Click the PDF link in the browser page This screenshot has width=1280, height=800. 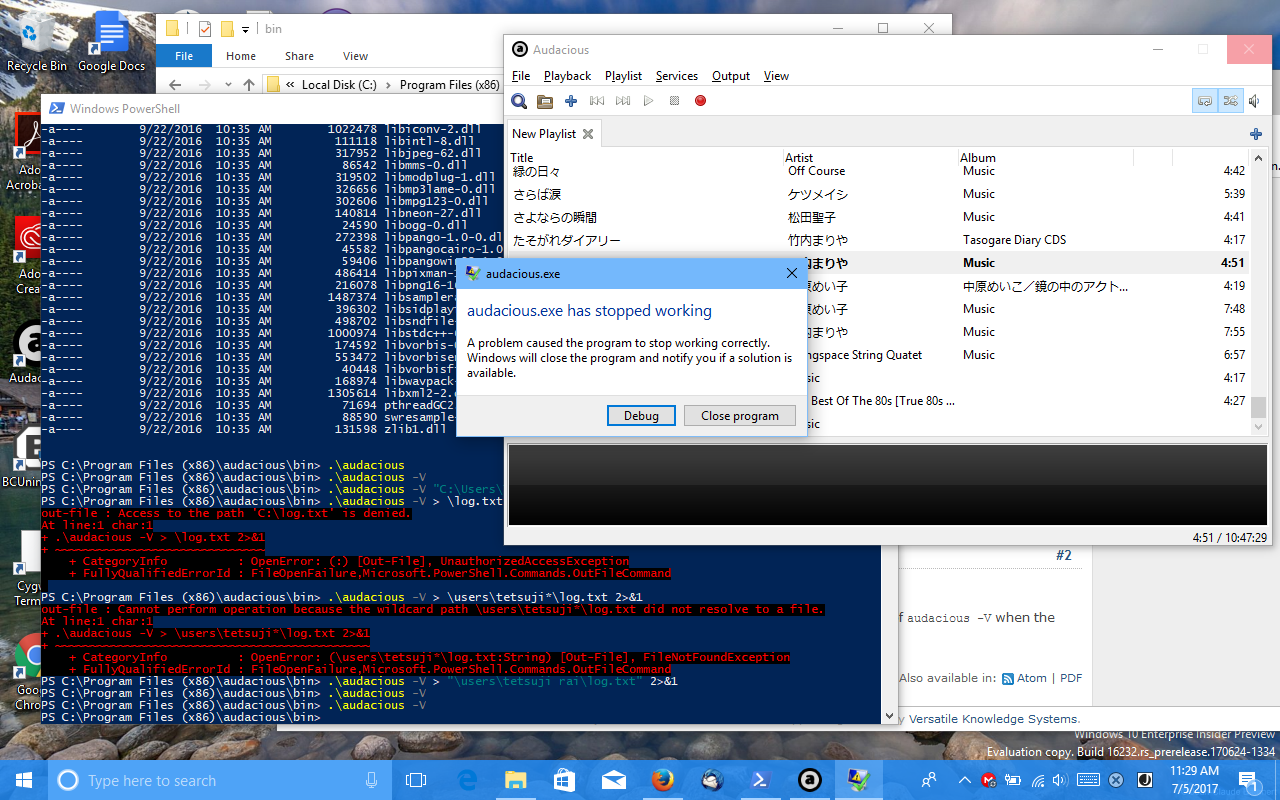[1071, 678]
